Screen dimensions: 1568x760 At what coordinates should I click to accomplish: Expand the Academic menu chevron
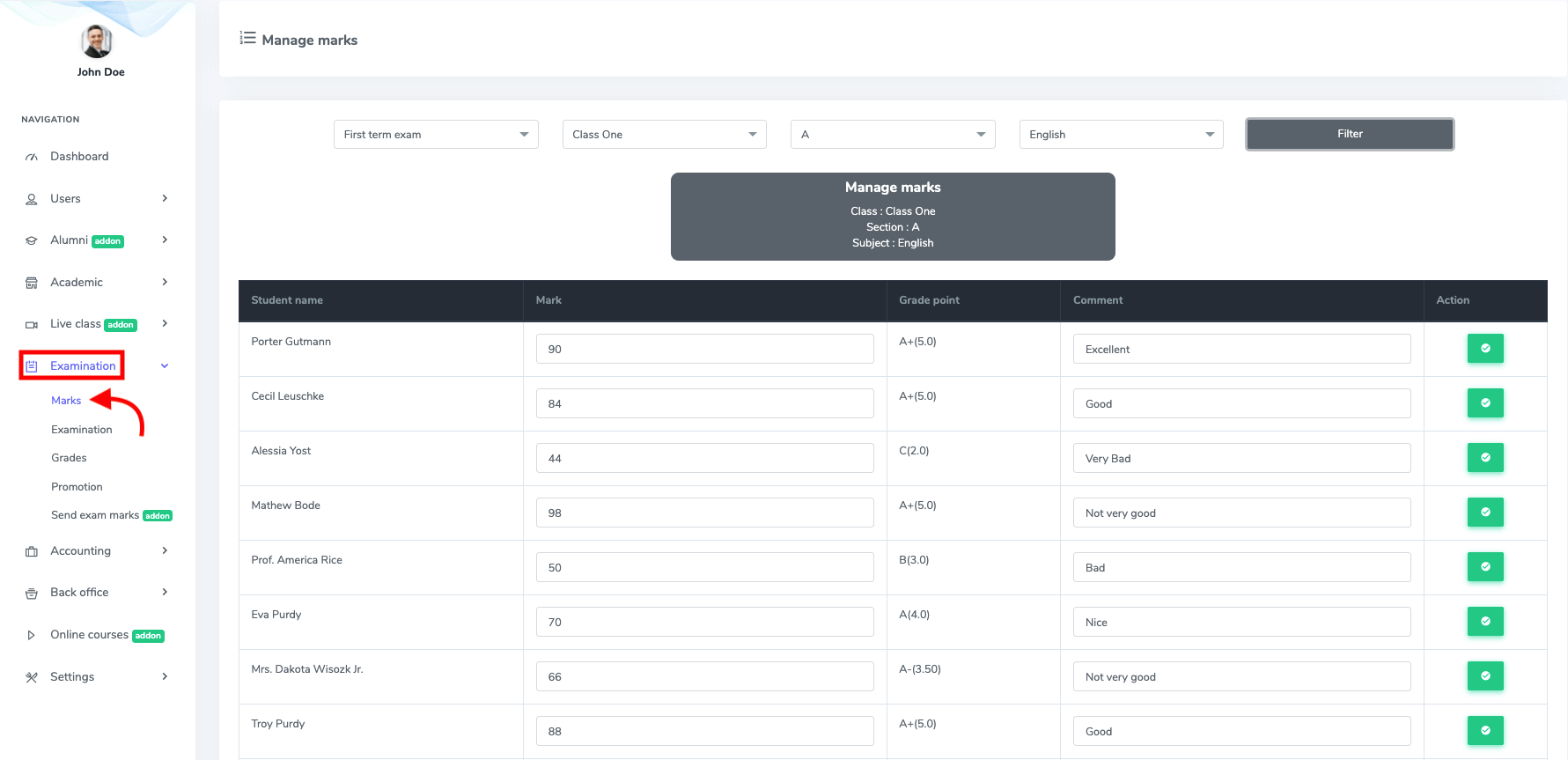pos(165,283)
